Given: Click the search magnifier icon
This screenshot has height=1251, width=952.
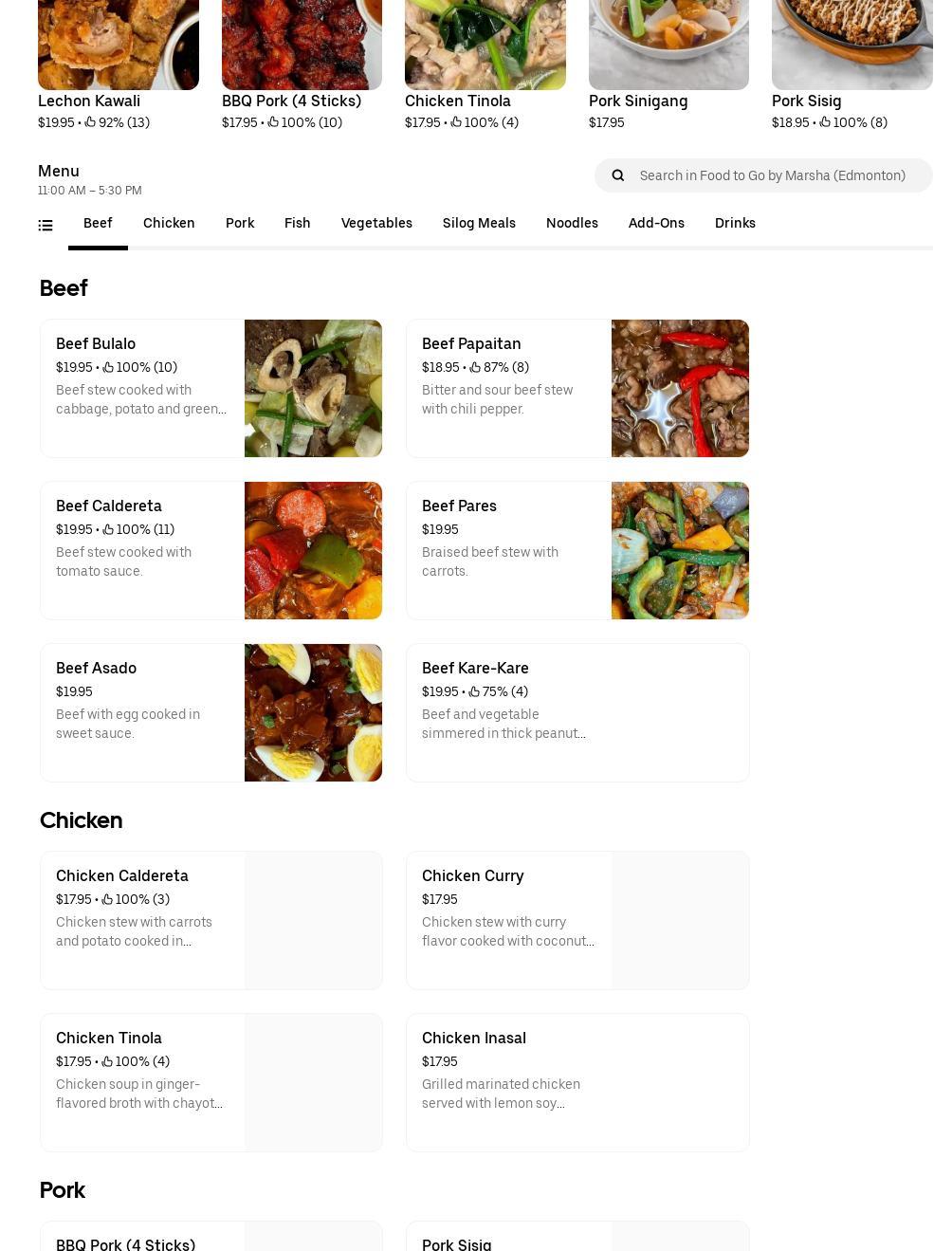Looking at the screenshot, I should point(617,175).
